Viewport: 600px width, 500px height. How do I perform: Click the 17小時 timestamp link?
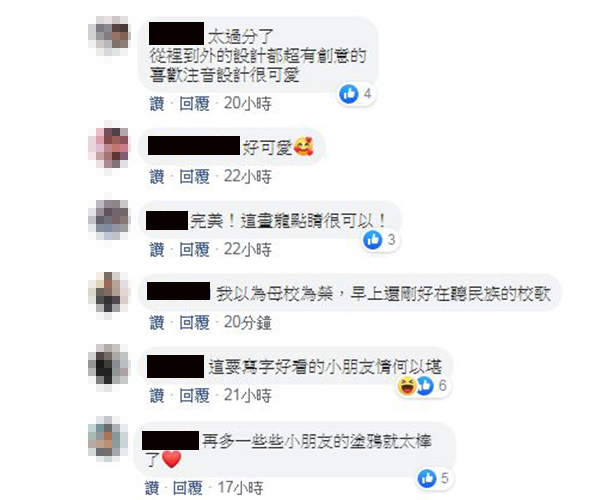coord(240,488)
